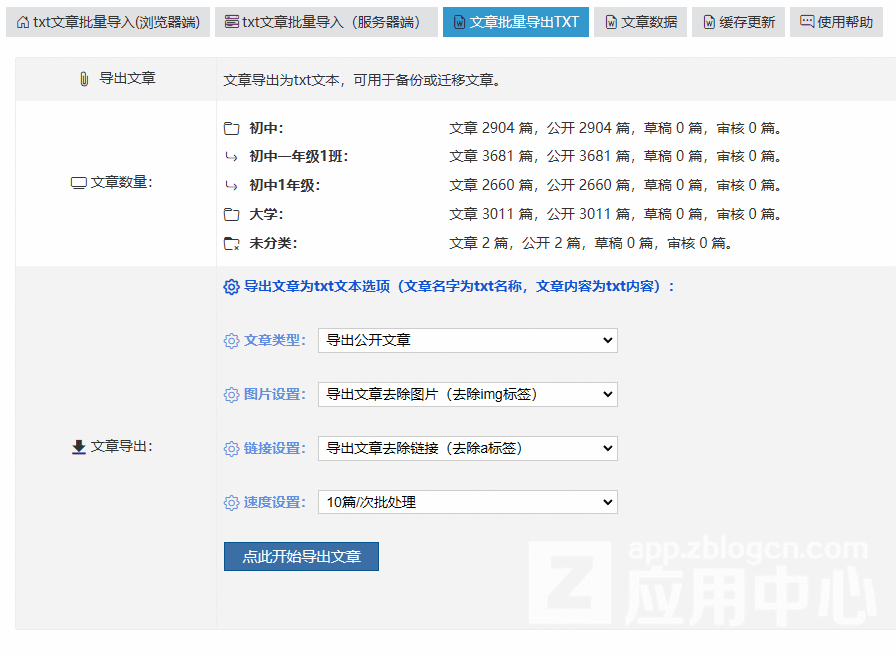
Task: Open the 速度设置 batch size dropdown
Action: (467, 502)
